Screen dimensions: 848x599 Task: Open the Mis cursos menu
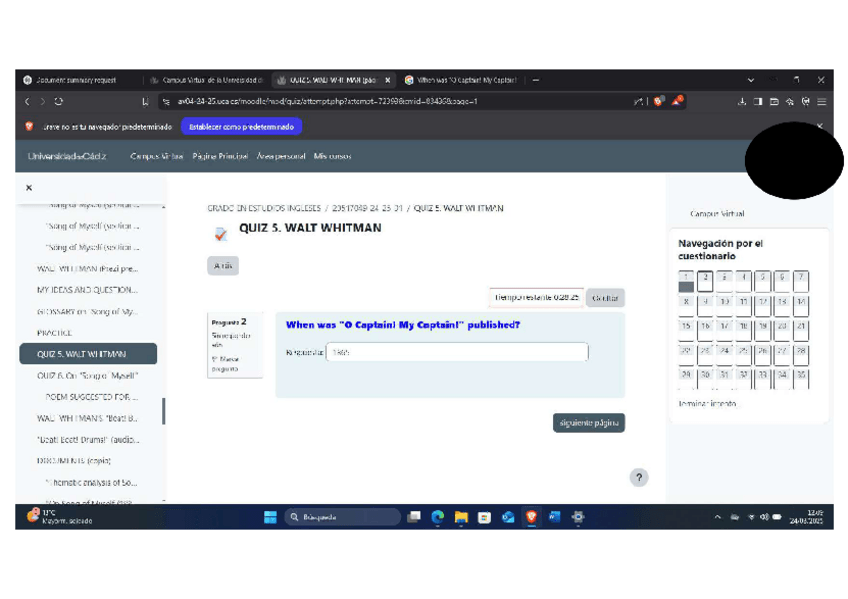point(332,157)
